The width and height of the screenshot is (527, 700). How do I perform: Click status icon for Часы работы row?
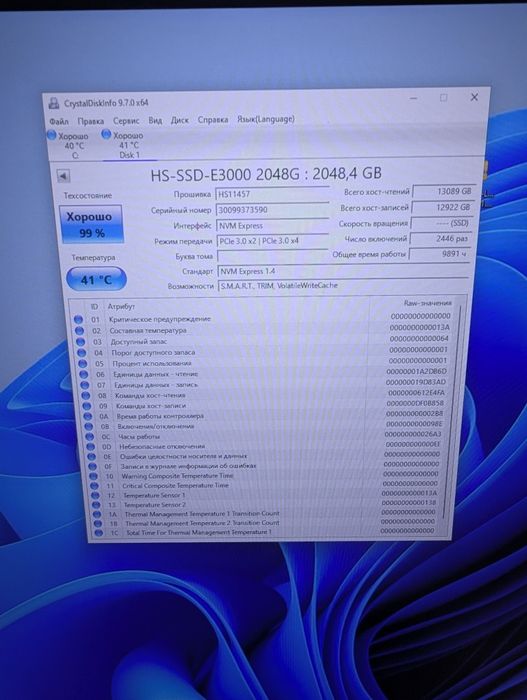[x=90, y=437]
